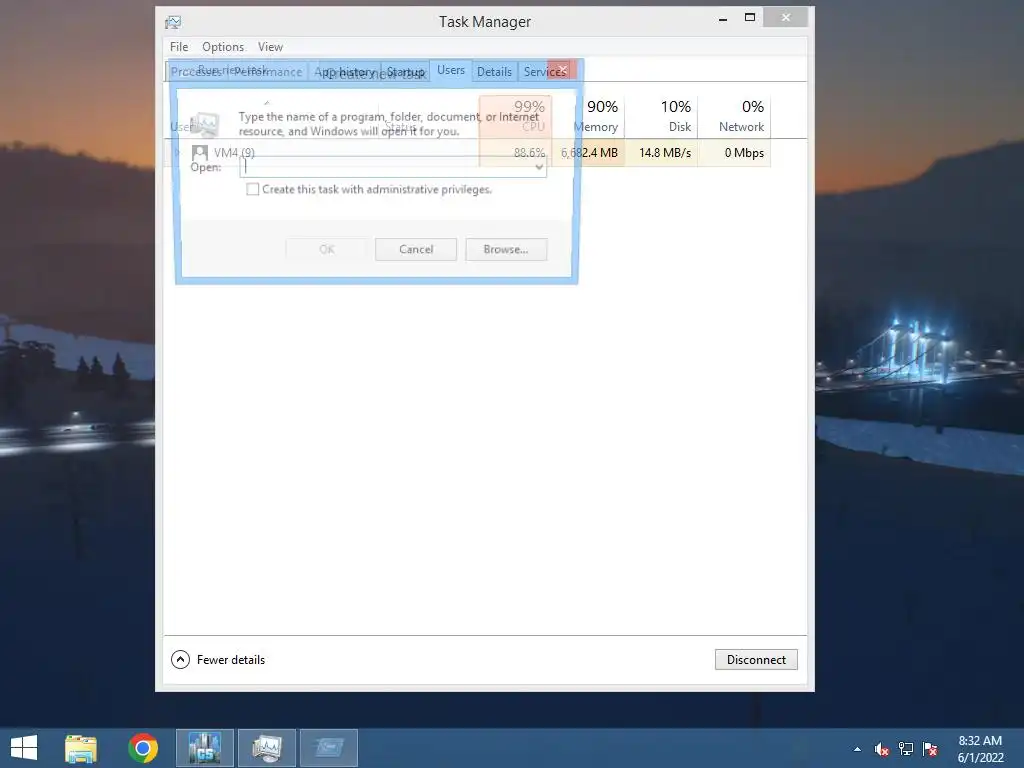Click the run dialog program icon
Screen dimensions: 1024x768
tap(204, 123)
